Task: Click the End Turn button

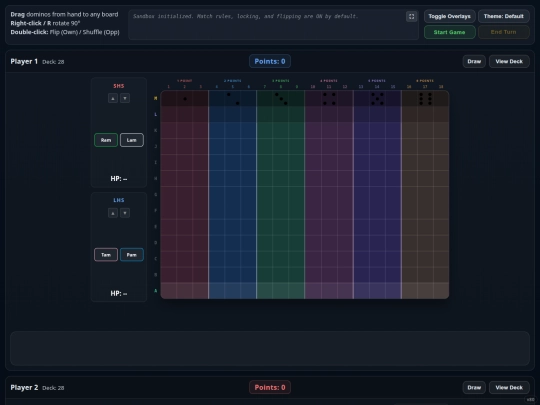Action: [503, 32]
